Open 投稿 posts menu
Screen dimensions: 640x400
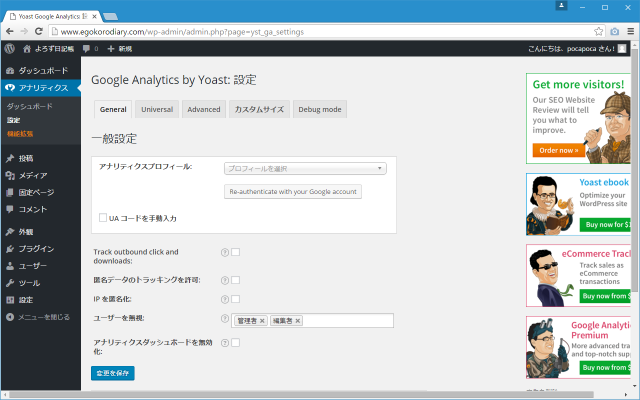[41, 158]
